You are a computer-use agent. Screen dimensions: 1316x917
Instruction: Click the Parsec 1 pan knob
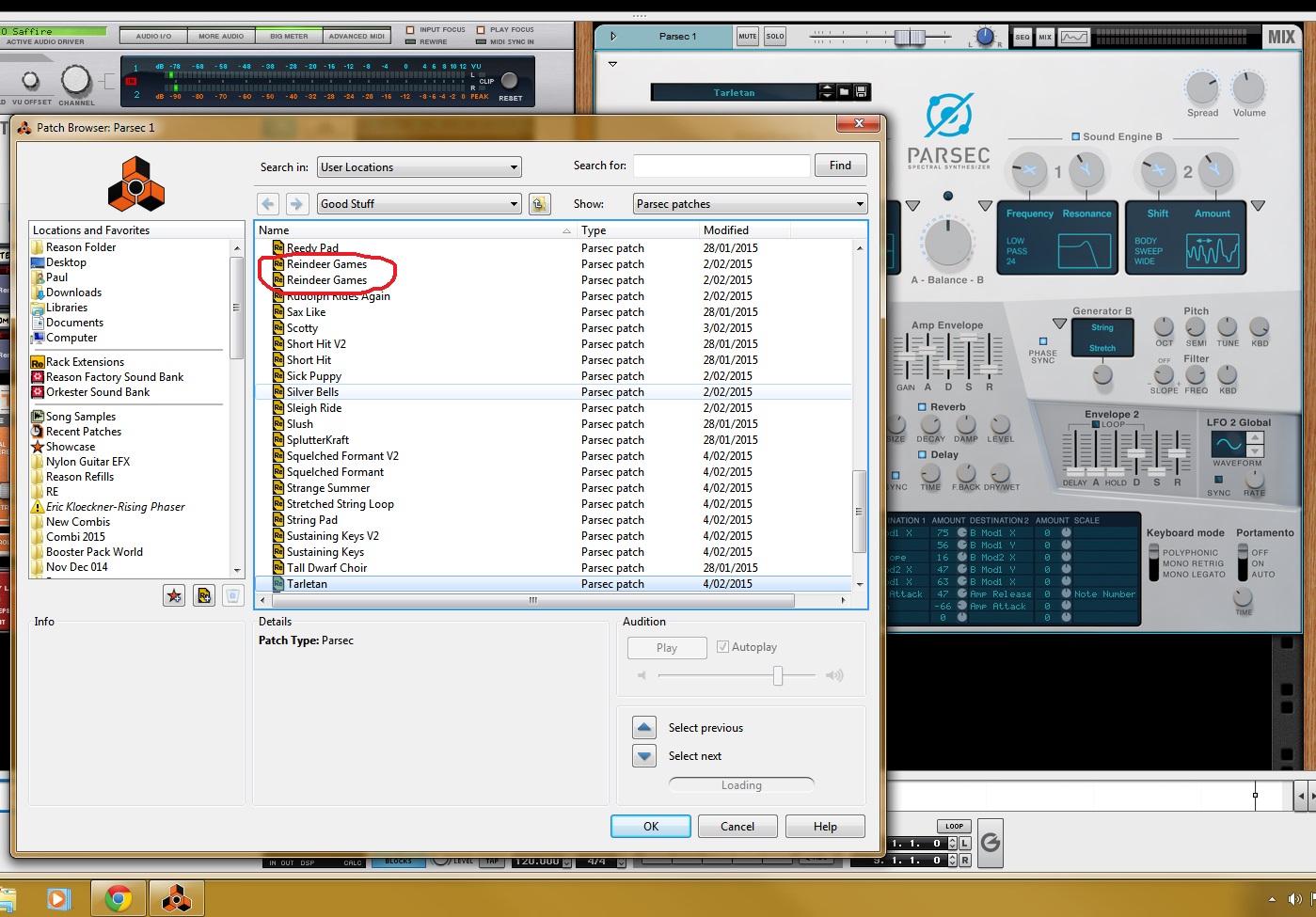tap(985, 37)
